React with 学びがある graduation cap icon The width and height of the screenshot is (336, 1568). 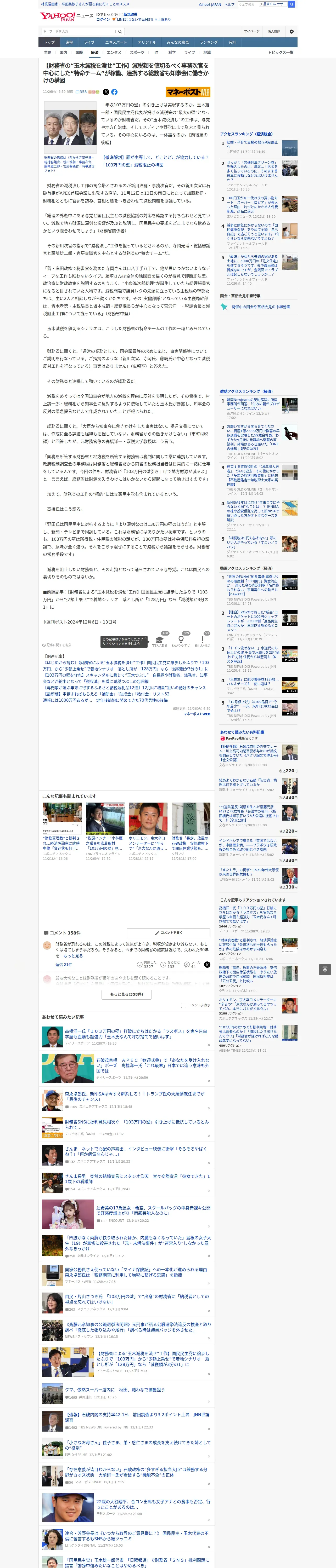pos(159,640)
